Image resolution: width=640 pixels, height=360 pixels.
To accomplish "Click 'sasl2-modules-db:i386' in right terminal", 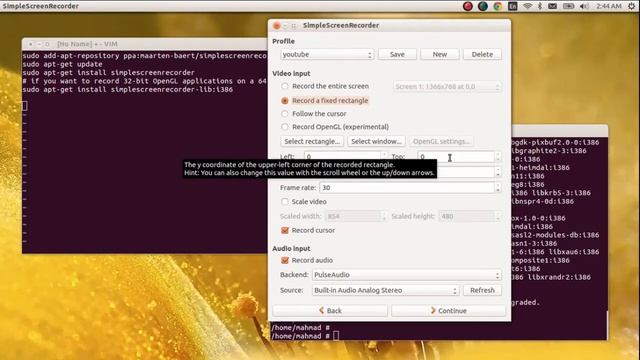I will click(x=555, y=235).
